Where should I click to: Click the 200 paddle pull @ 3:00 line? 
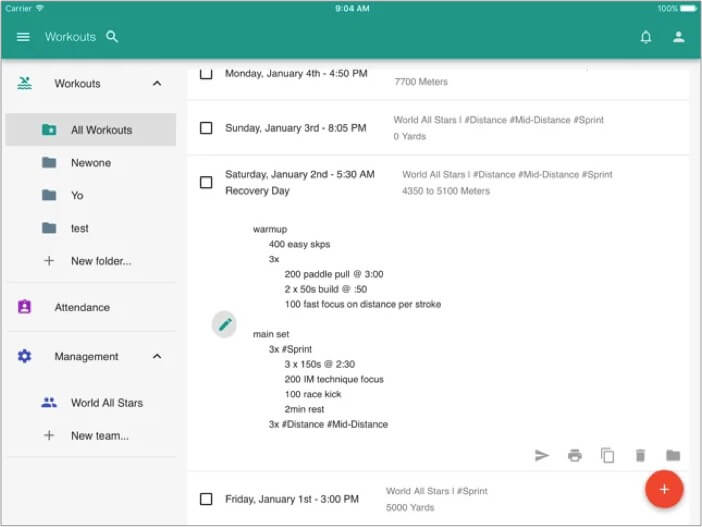(x=334, y=274)
